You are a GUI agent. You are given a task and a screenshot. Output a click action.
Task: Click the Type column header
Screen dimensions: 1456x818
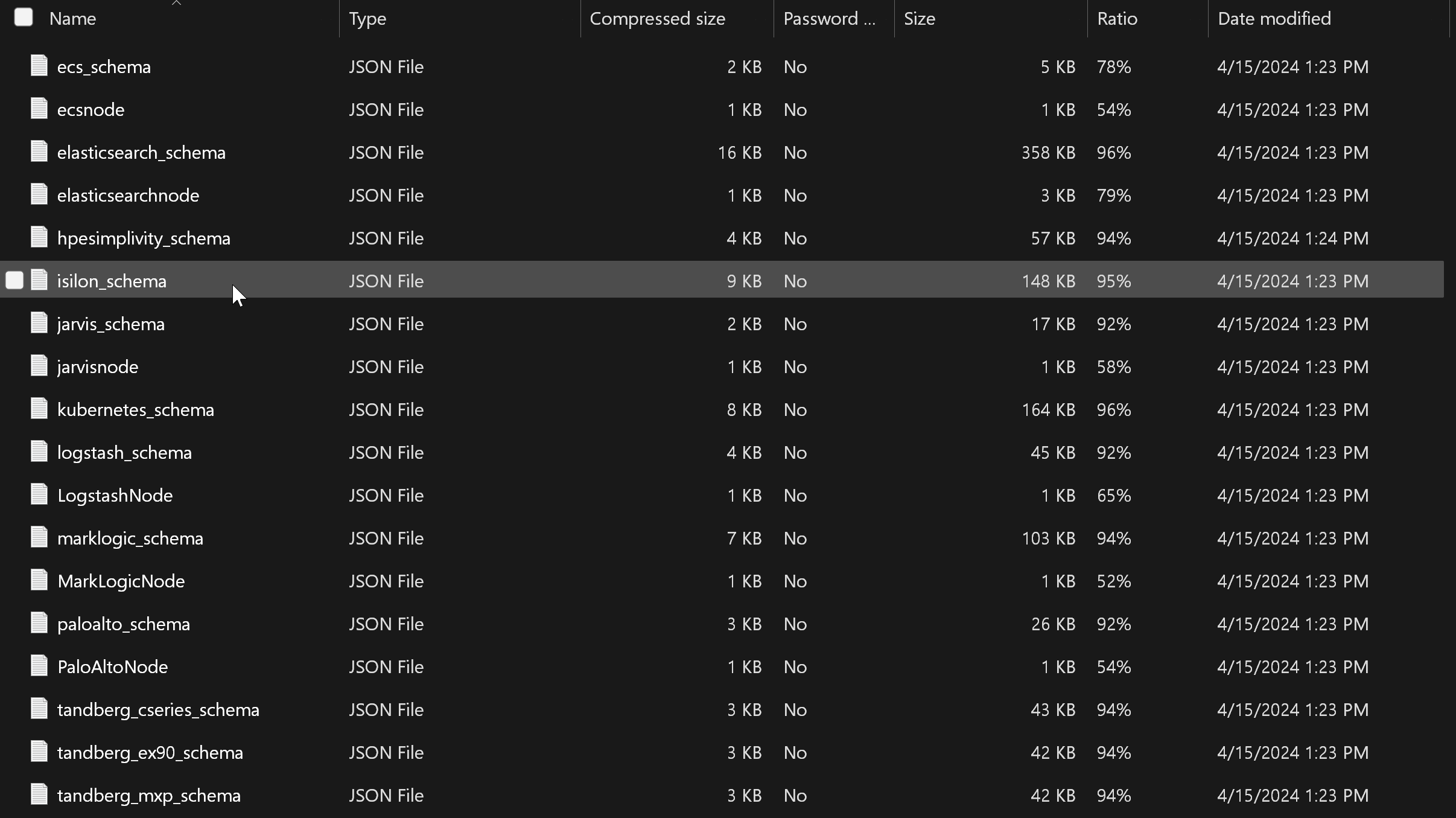pos(367,19)
